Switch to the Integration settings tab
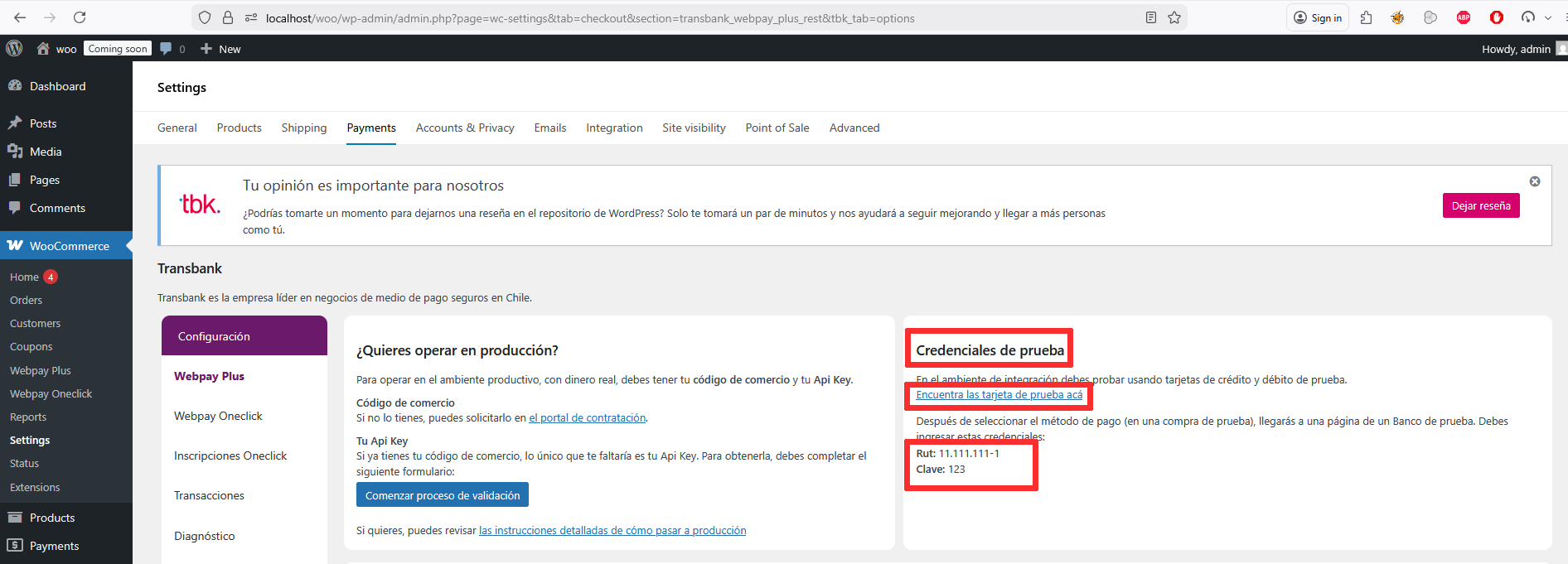1568x564 pixels. click(614, 128)
